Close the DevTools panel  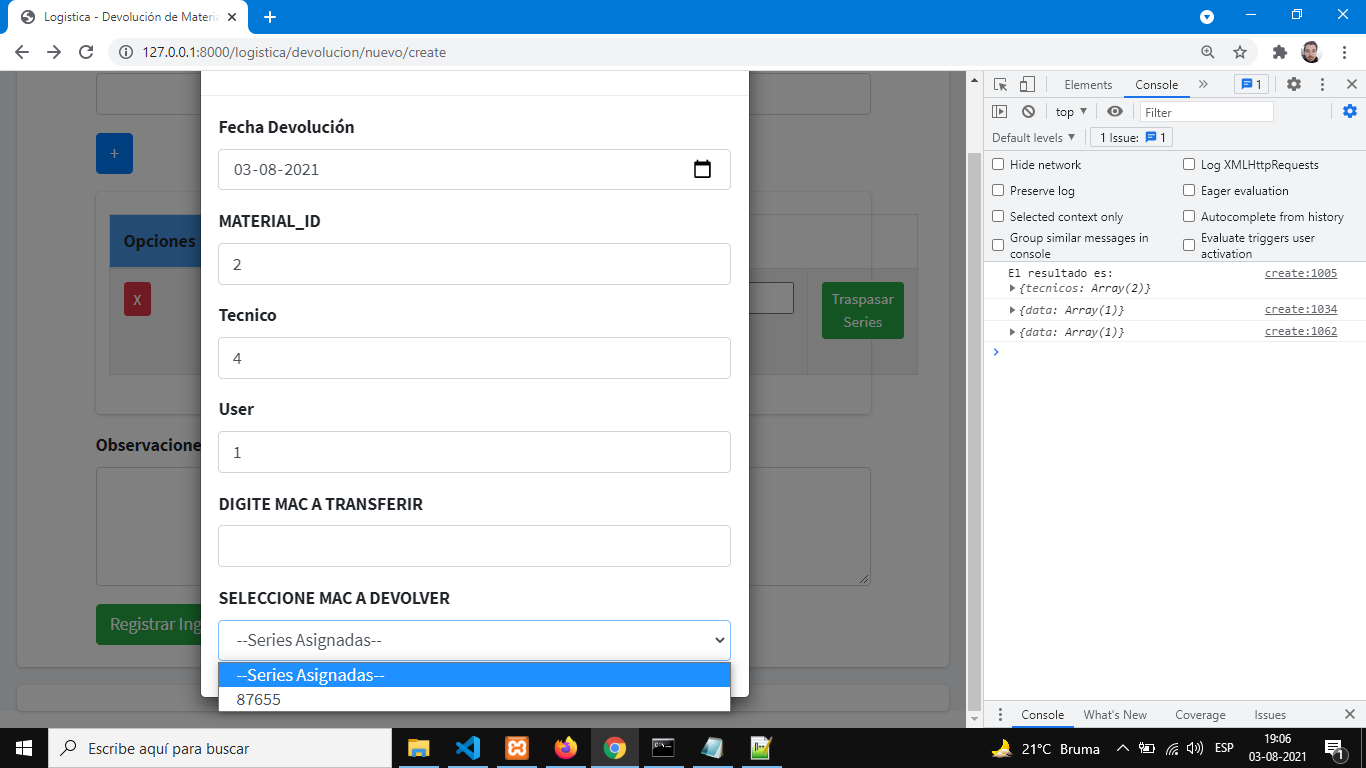point(1351,85)
